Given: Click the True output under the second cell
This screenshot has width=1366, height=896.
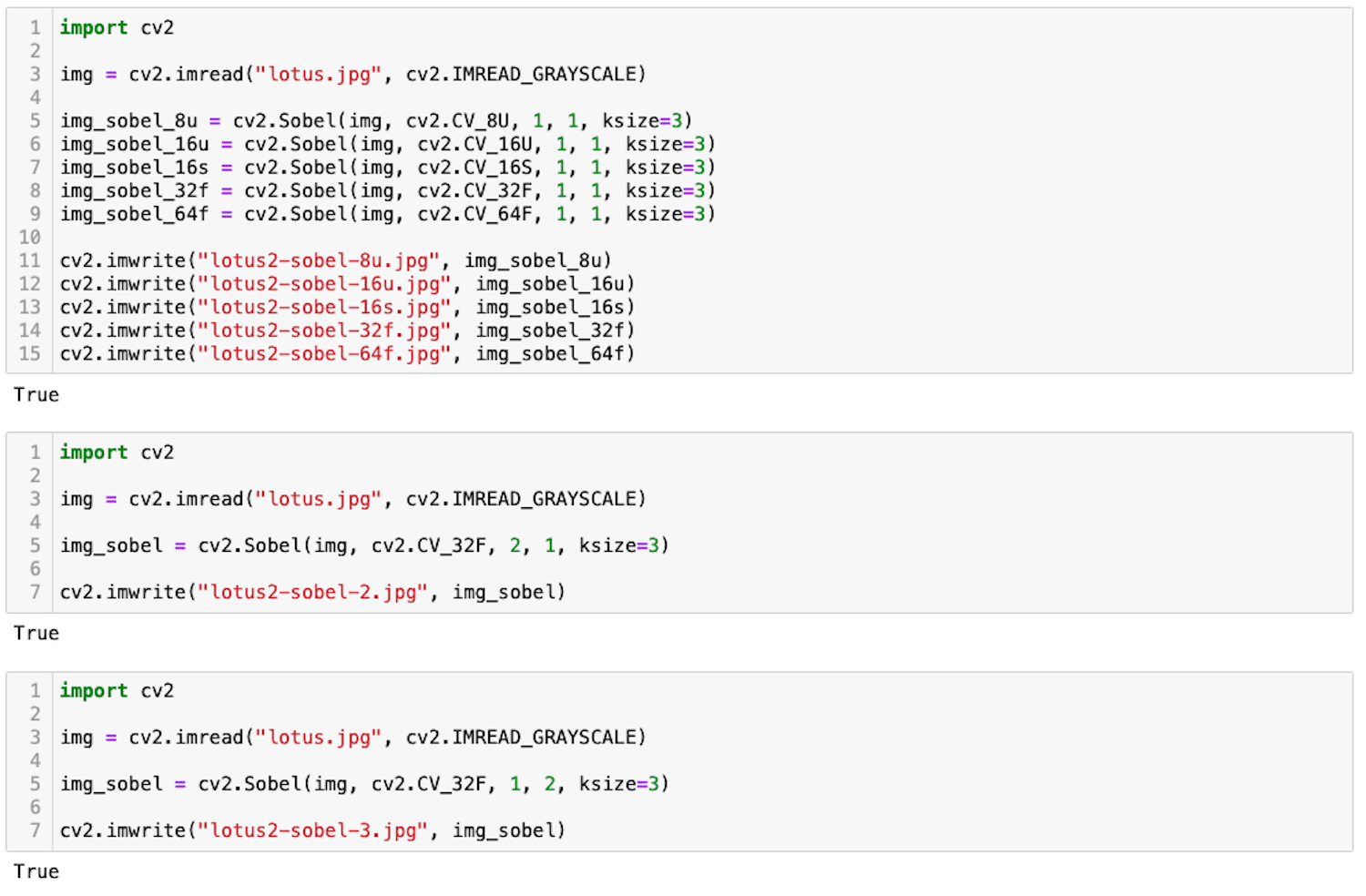Looking at the screenshot, I should click(36, 633).
